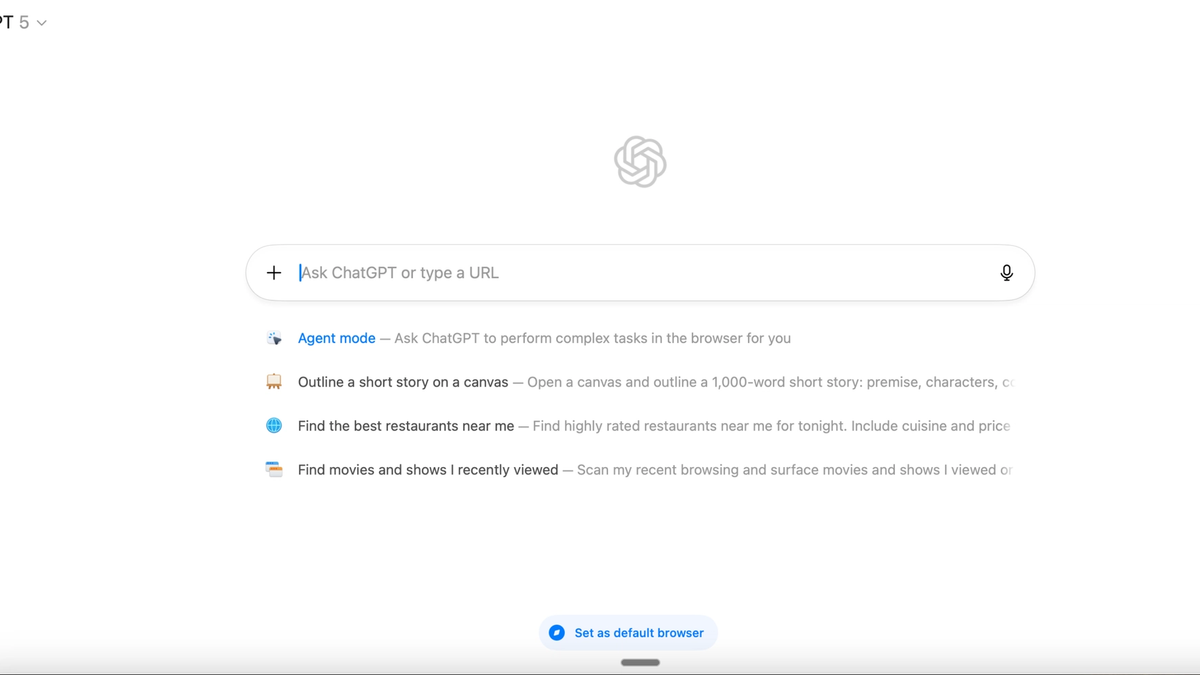Click the plus attach icon in search bar

click(x=274, y=273)
